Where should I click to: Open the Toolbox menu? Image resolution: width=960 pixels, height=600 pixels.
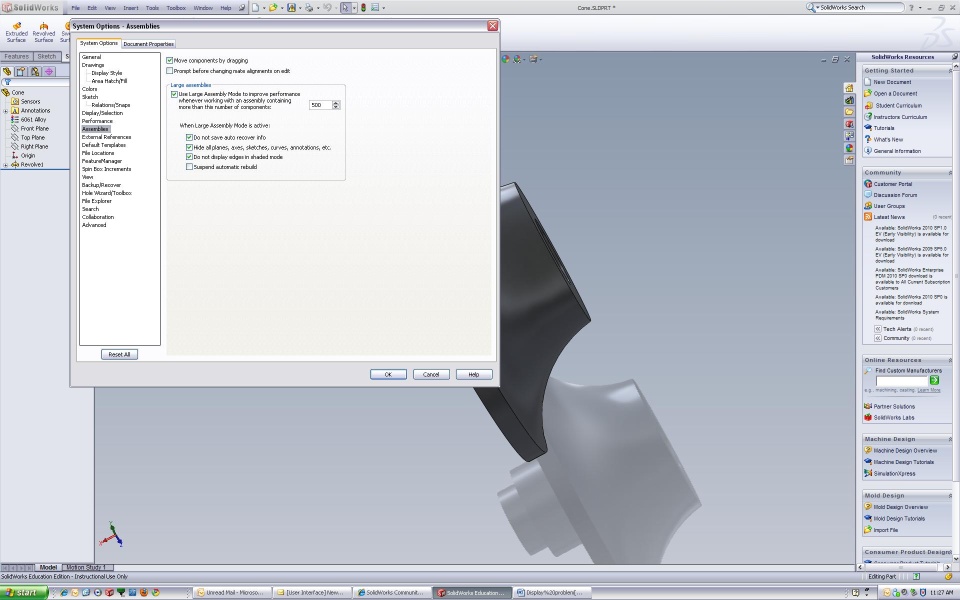(176, 8)
